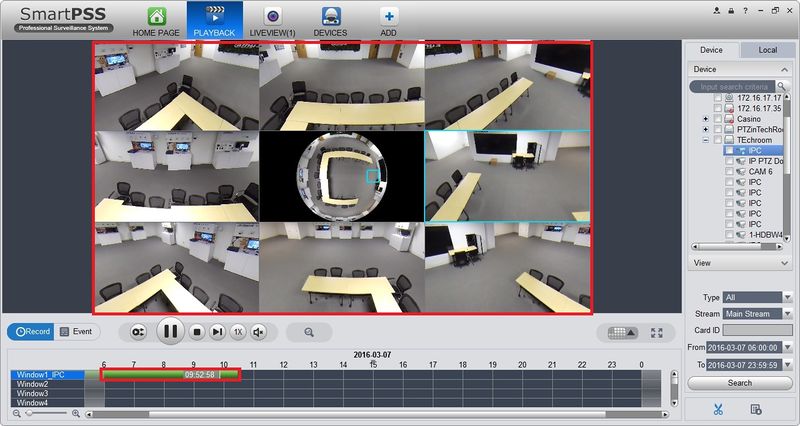Pause the playback video
This screenshot has height=426, width=800.
click(170, 331)
